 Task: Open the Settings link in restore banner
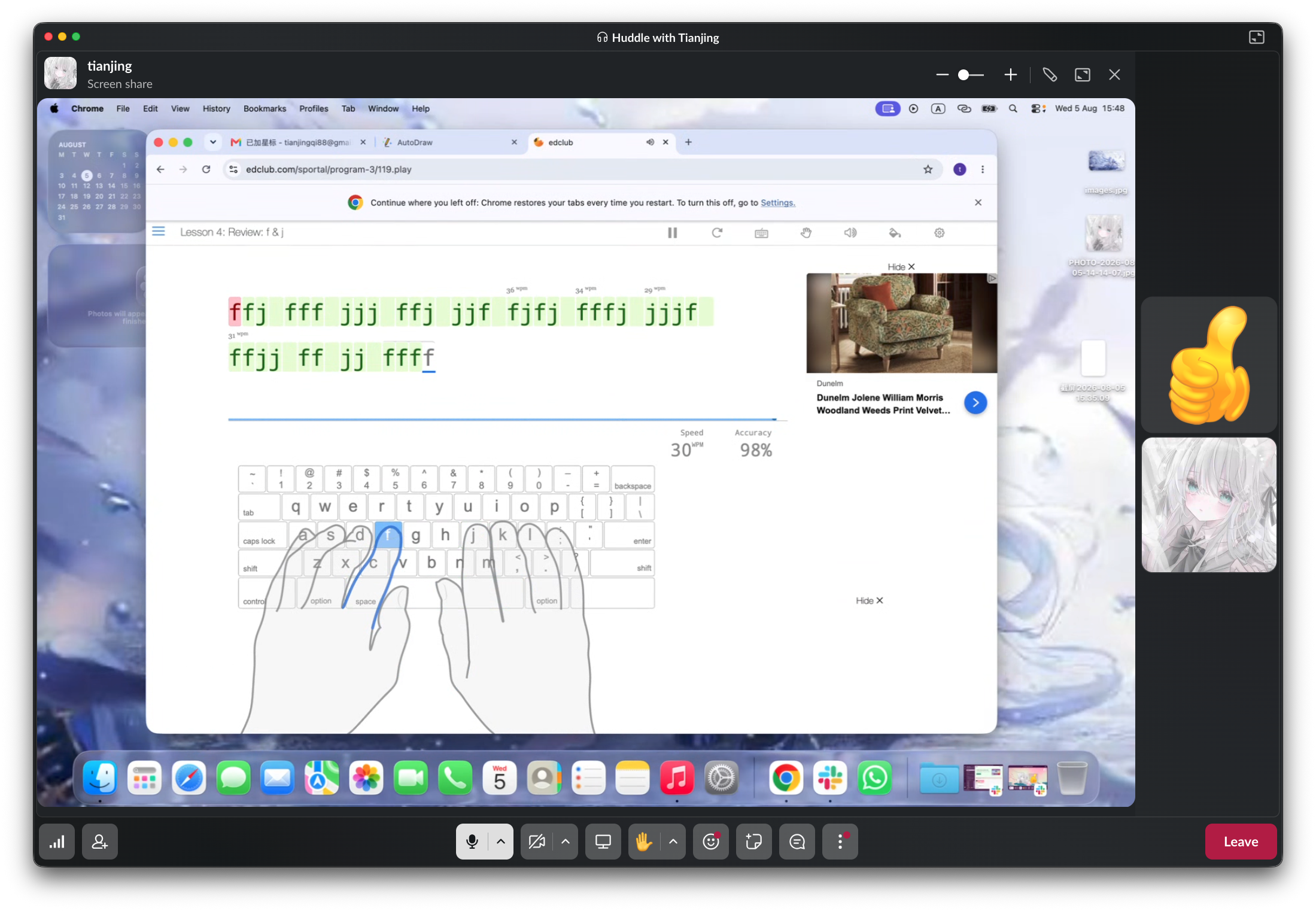coord(777,203)
